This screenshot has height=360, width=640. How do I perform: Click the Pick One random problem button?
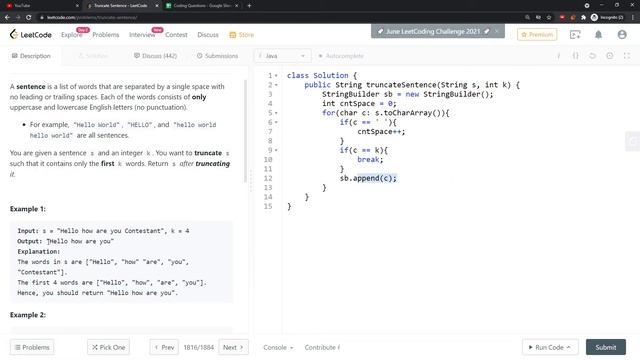click(x=108, y=347)
